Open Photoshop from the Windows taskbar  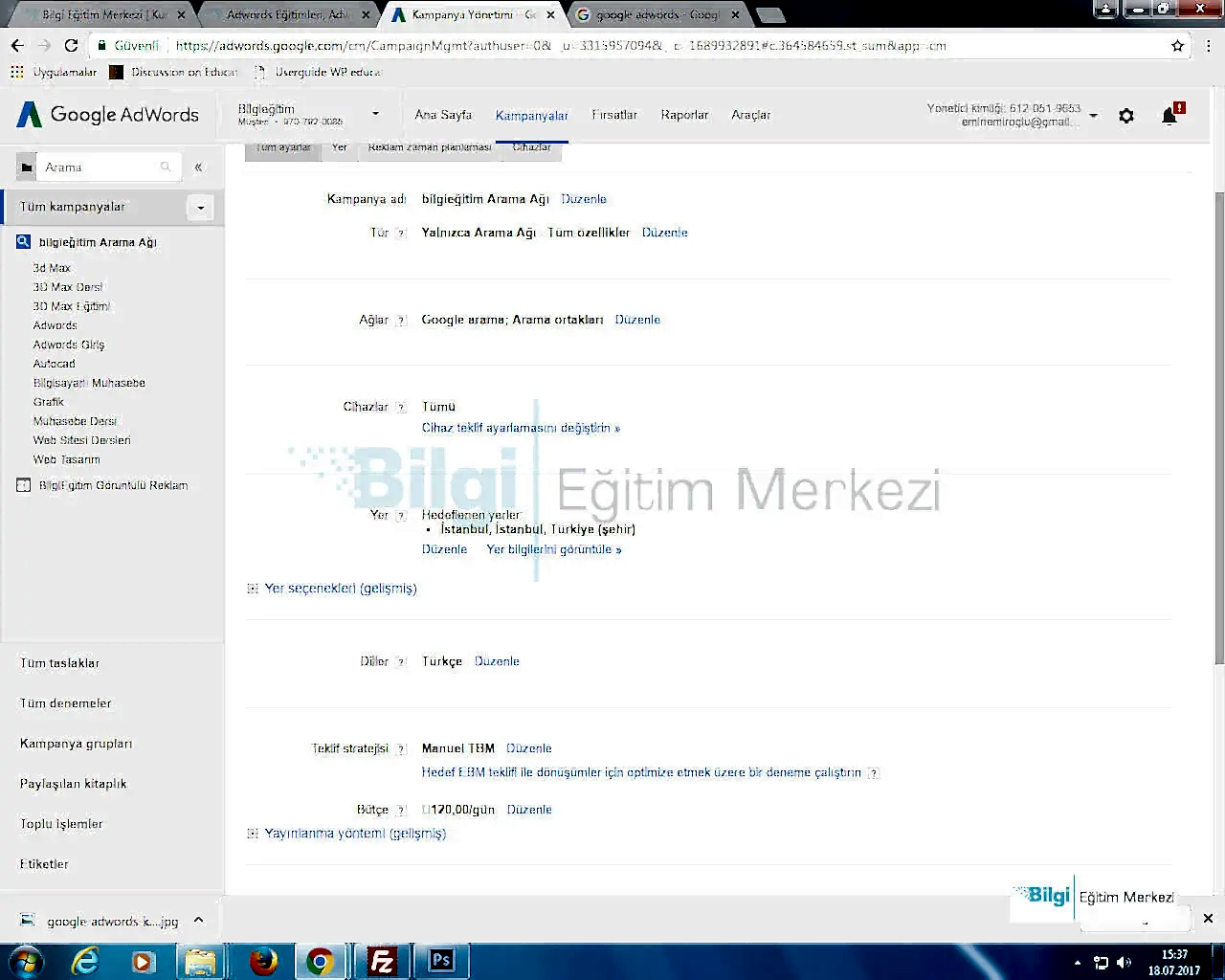[x=441, y=960]
